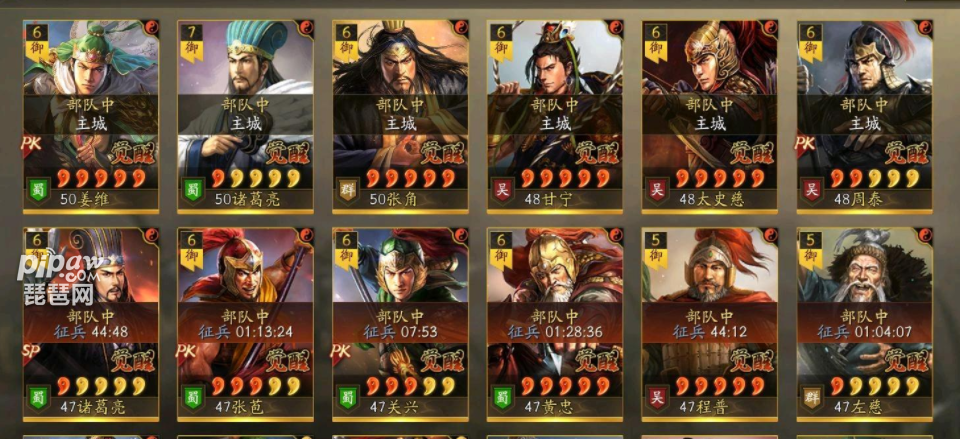Select the 50 姜维 hero card
The height and width of the screenshot is (439, 960).
[x=91, y=116]
